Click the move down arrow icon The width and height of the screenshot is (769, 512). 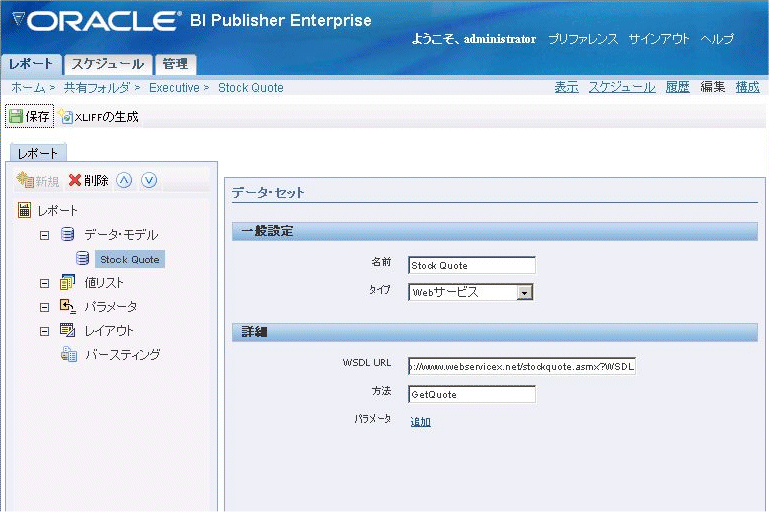[149, 180]
